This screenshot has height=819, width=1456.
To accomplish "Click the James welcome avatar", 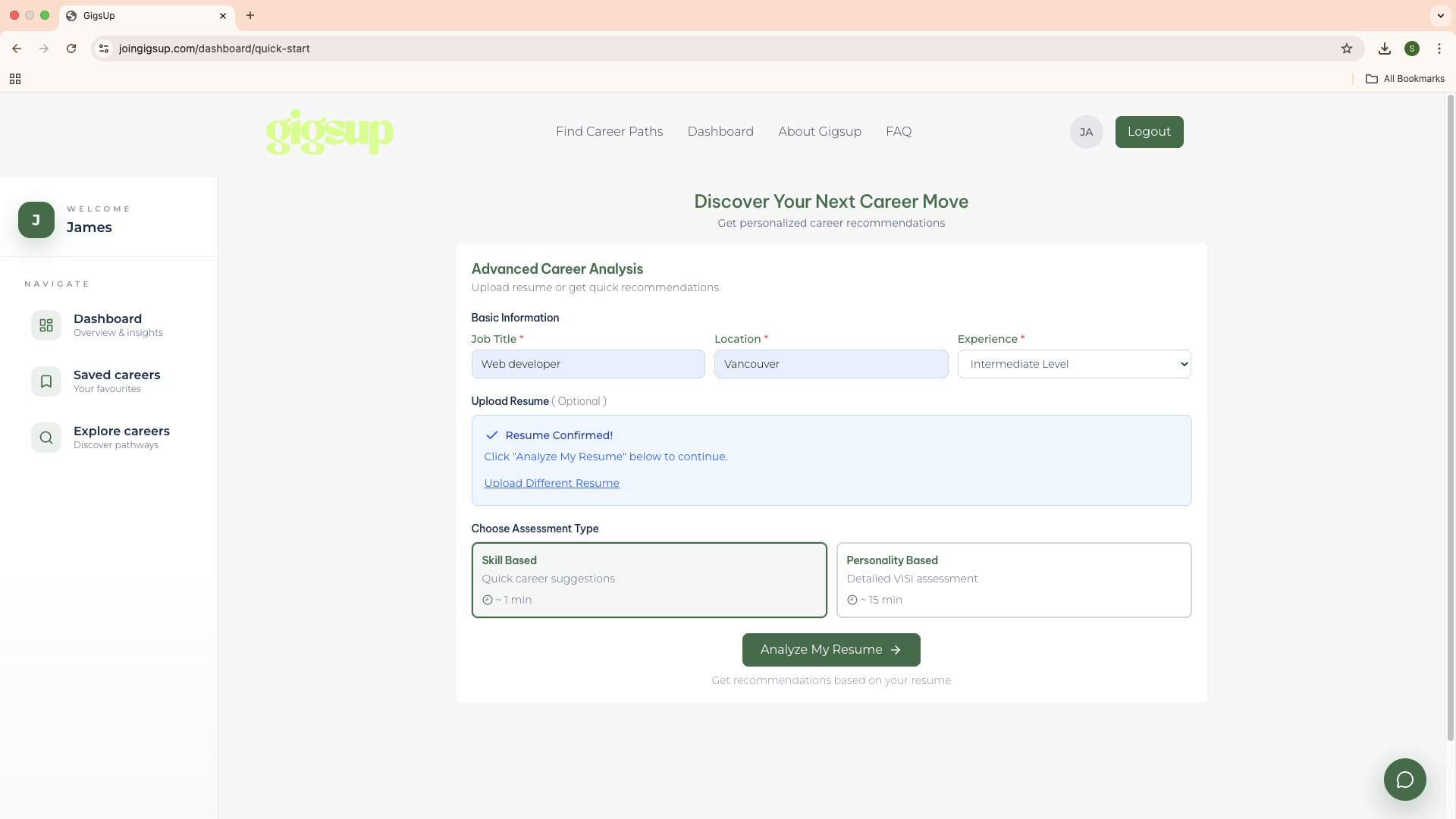I will coord(36,220).
